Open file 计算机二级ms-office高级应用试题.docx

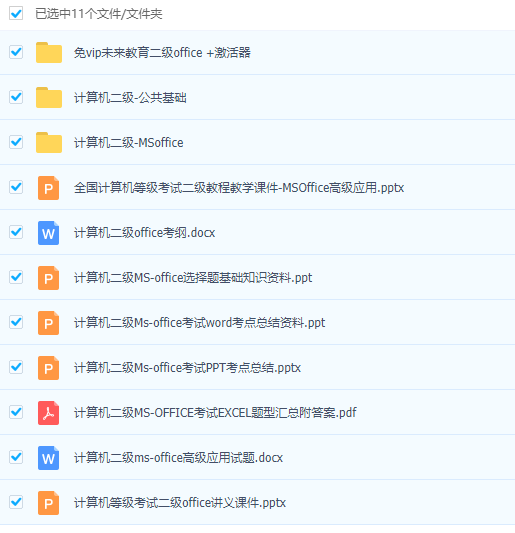pyautogui.click(x=178, y=458)
